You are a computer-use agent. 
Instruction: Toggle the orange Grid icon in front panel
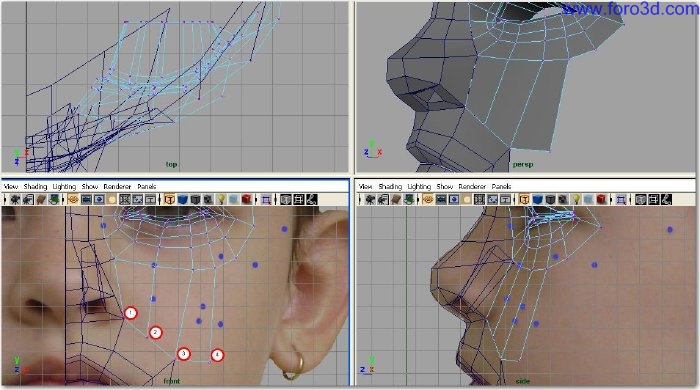[x=73, y=199]
